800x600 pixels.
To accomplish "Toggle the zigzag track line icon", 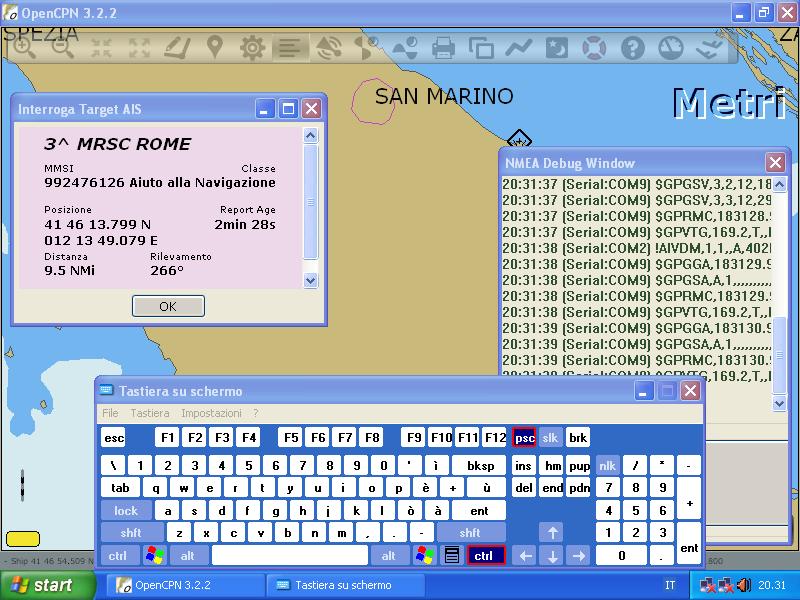I will [x=519, y=48].
